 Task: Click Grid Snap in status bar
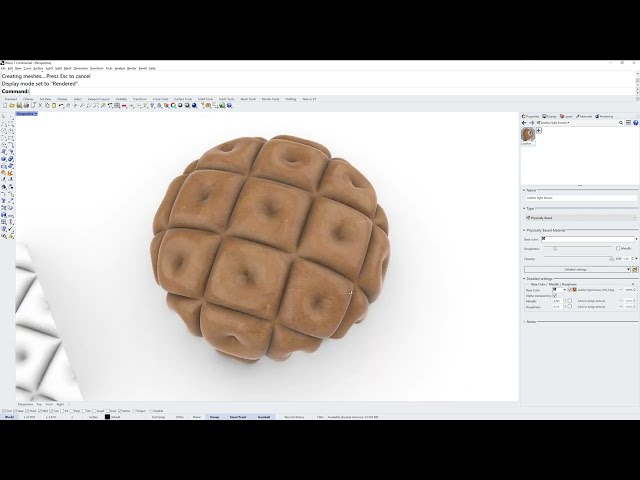158,417
